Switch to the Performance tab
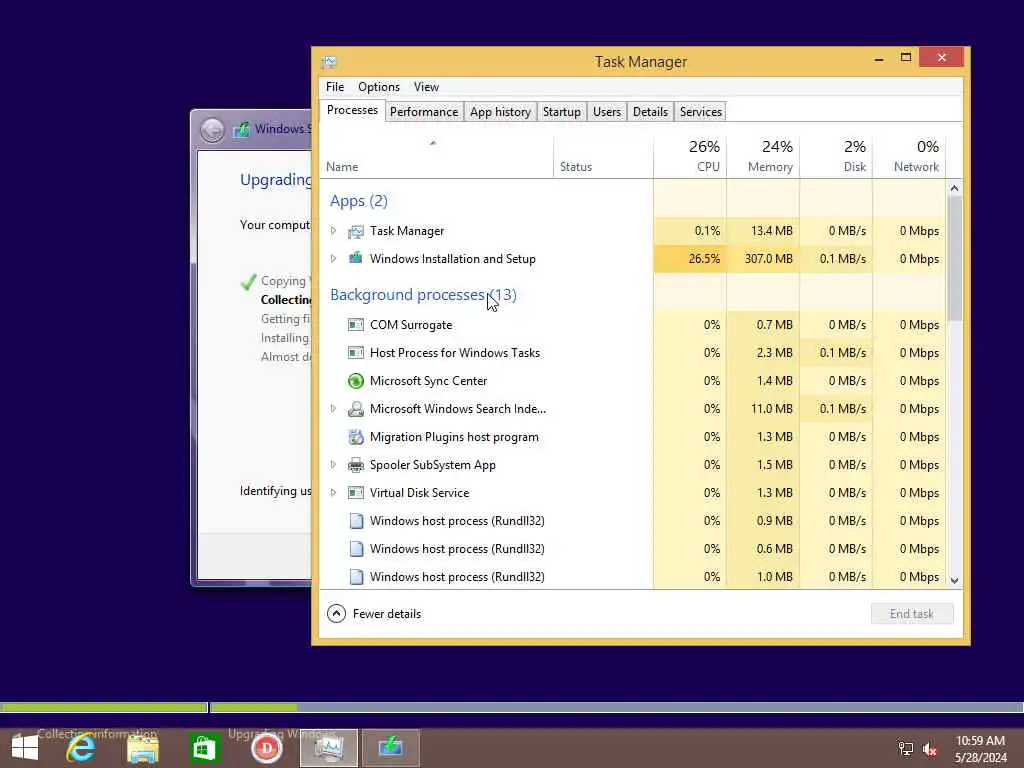 424,112
